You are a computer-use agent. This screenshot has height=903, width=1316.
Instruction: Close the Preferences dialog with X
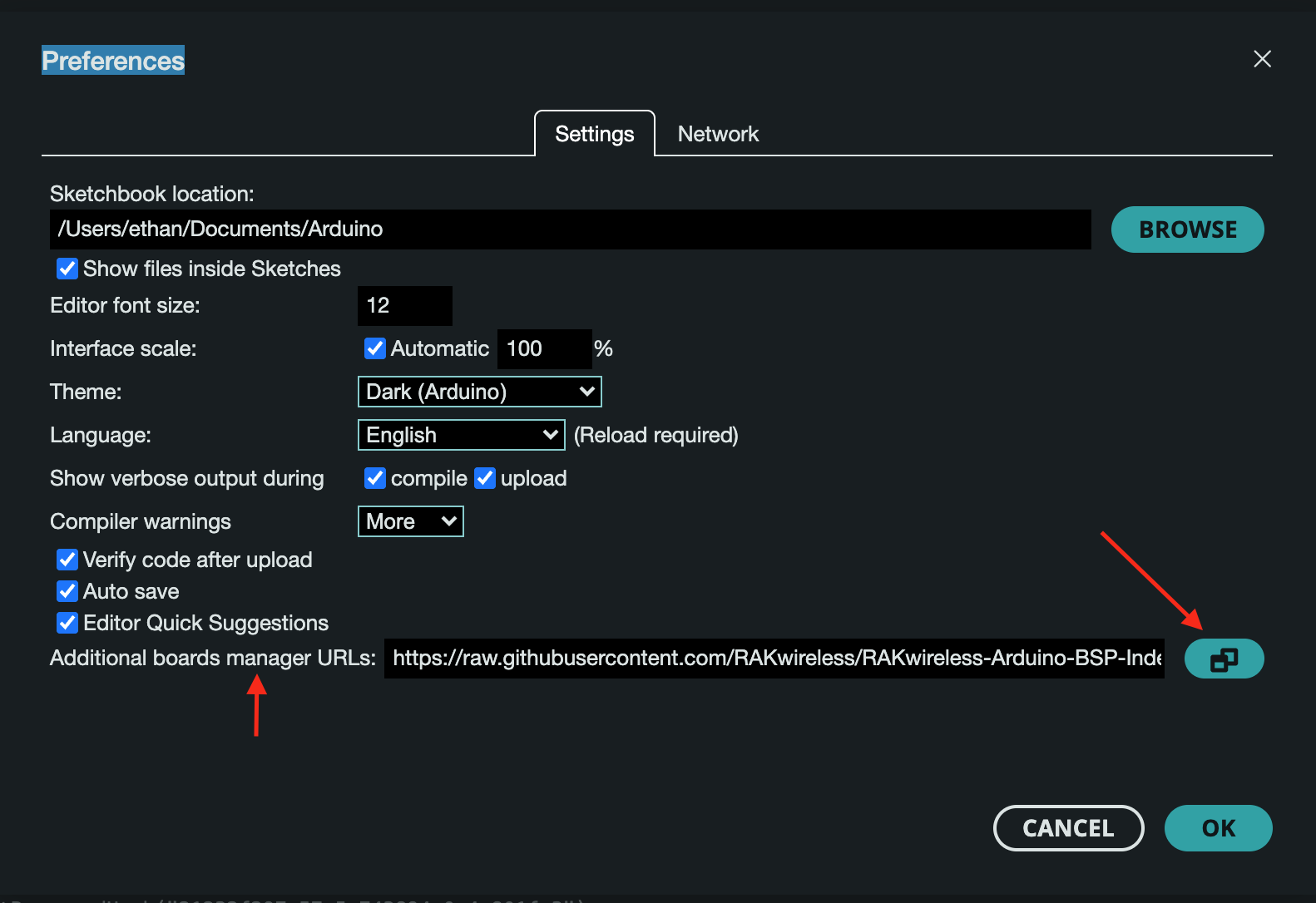click(1262, 59)
